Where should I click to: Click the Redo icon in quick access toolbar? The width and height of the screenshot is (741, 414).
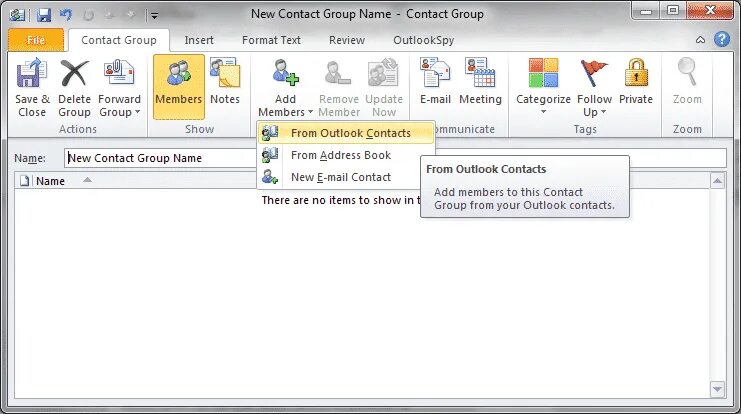click(88, 15)
